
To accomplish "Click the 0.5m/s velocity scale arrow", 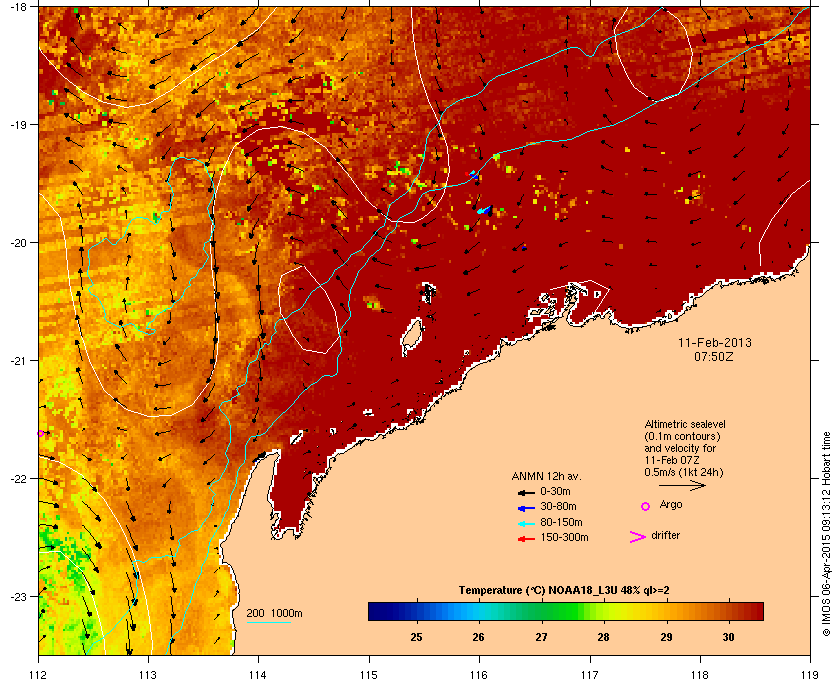I will pos(682,486).
